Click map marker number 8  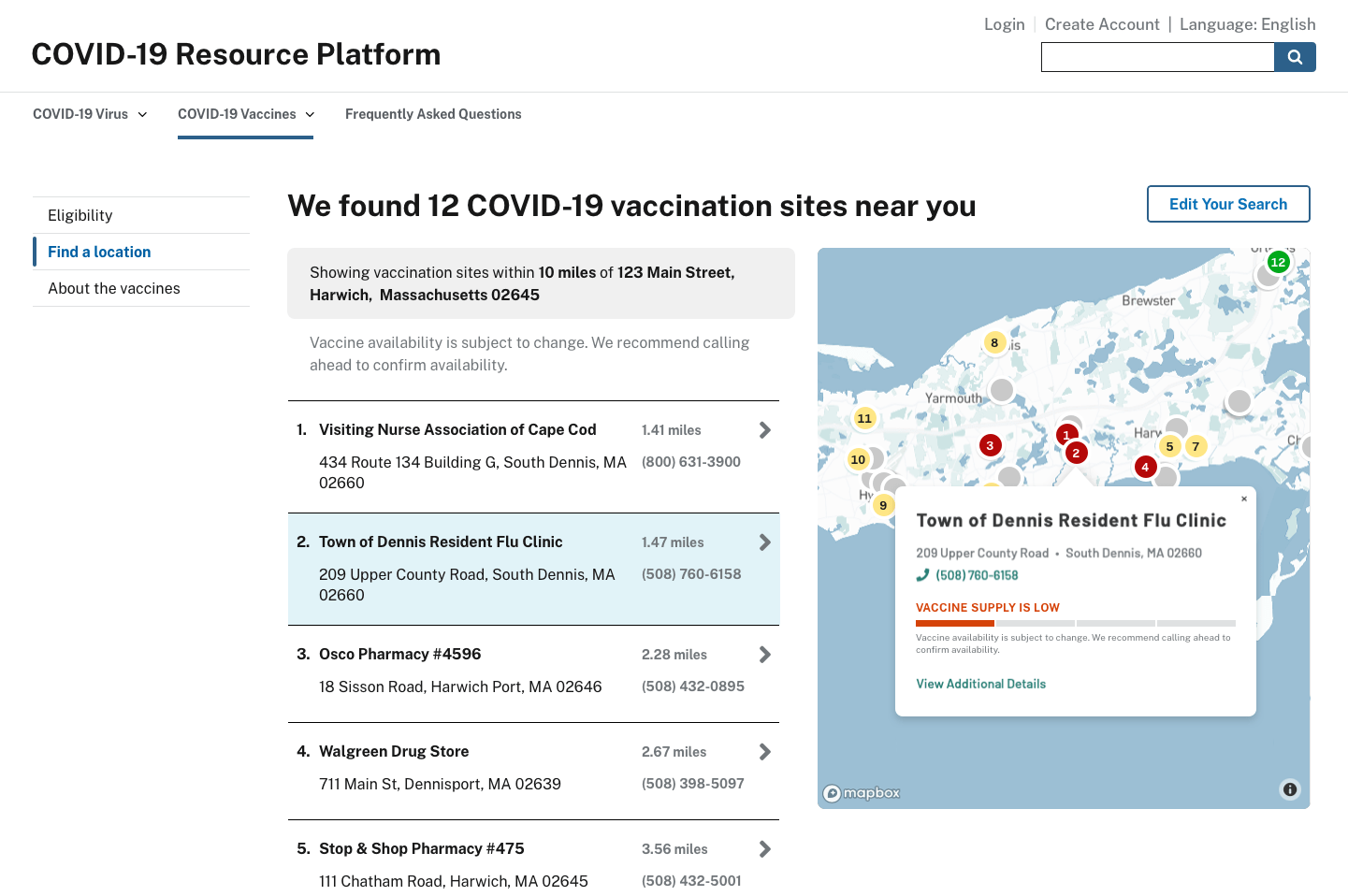(x=994, y=342)
